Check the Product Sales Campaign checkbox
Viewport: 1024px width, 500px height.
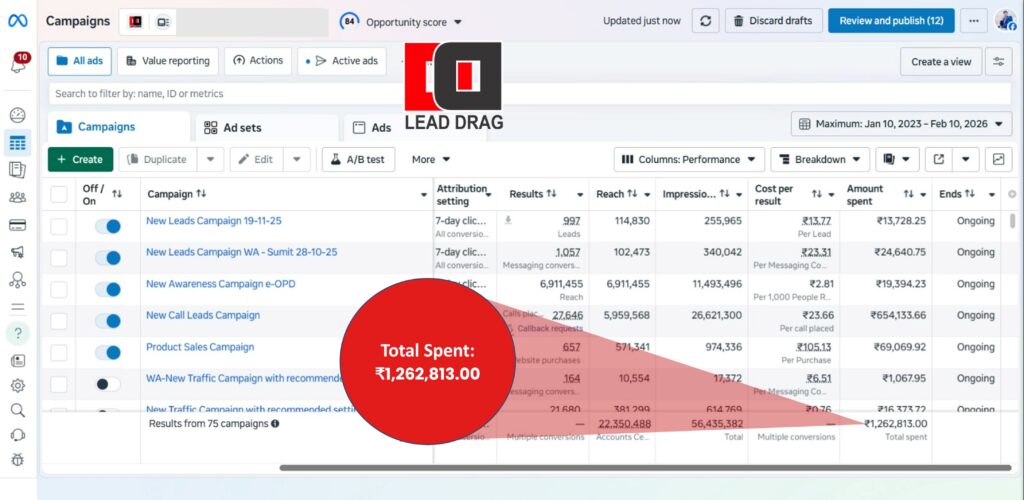click(x=59, y=352)
